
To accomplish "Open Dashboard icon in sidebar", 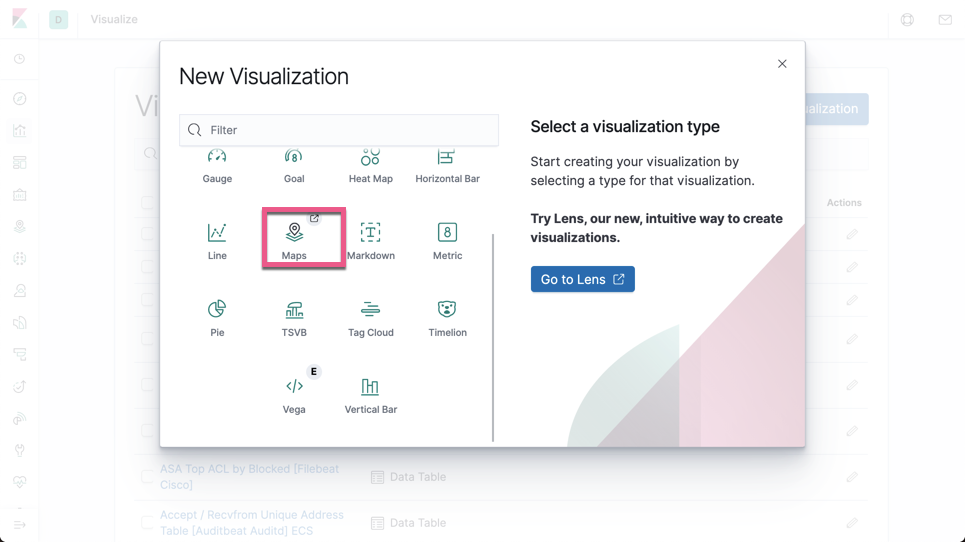I will (x=20, y=162).
